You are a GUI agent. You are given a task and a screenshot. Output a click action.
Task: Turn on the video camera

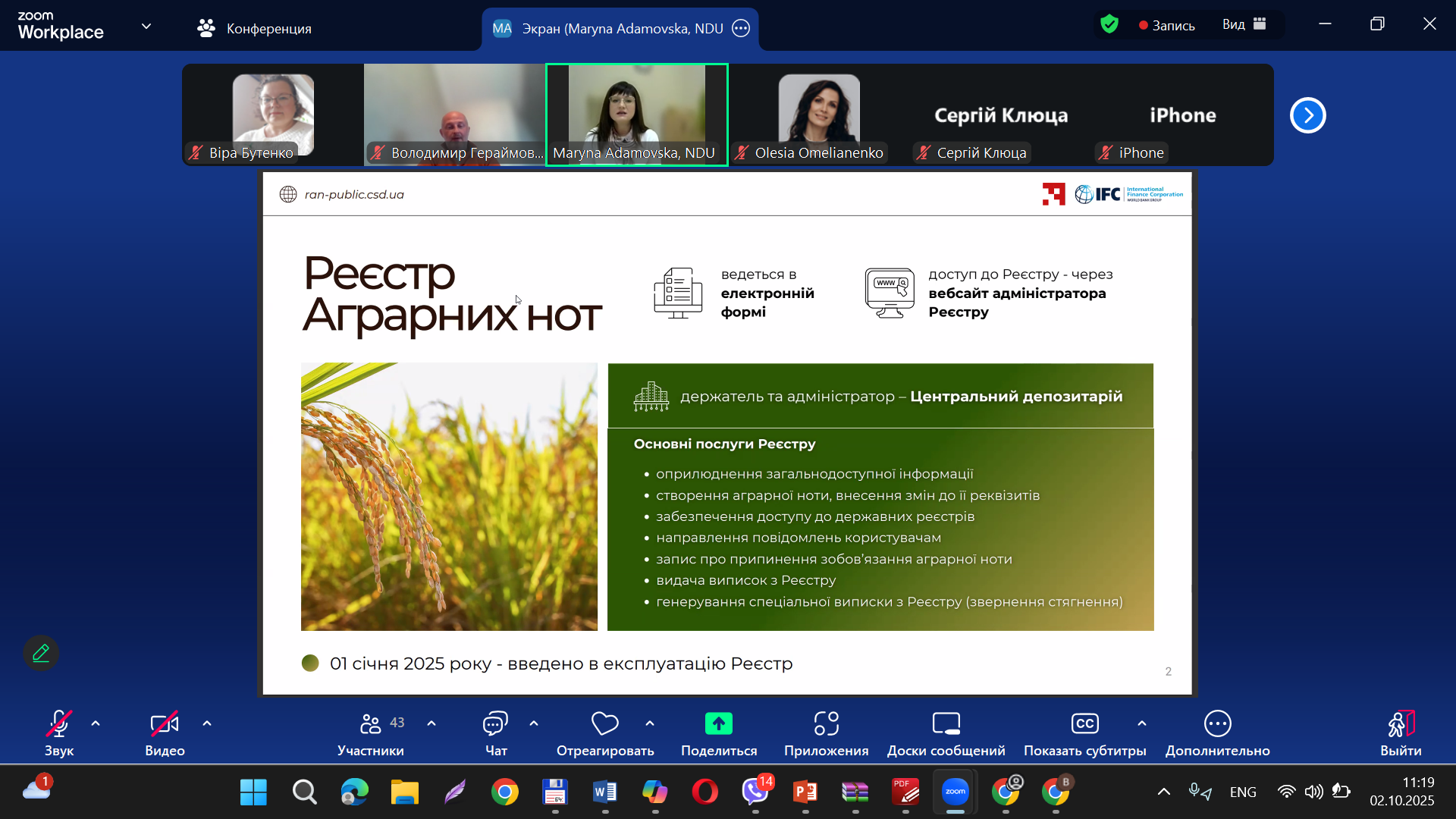[165, 724]
